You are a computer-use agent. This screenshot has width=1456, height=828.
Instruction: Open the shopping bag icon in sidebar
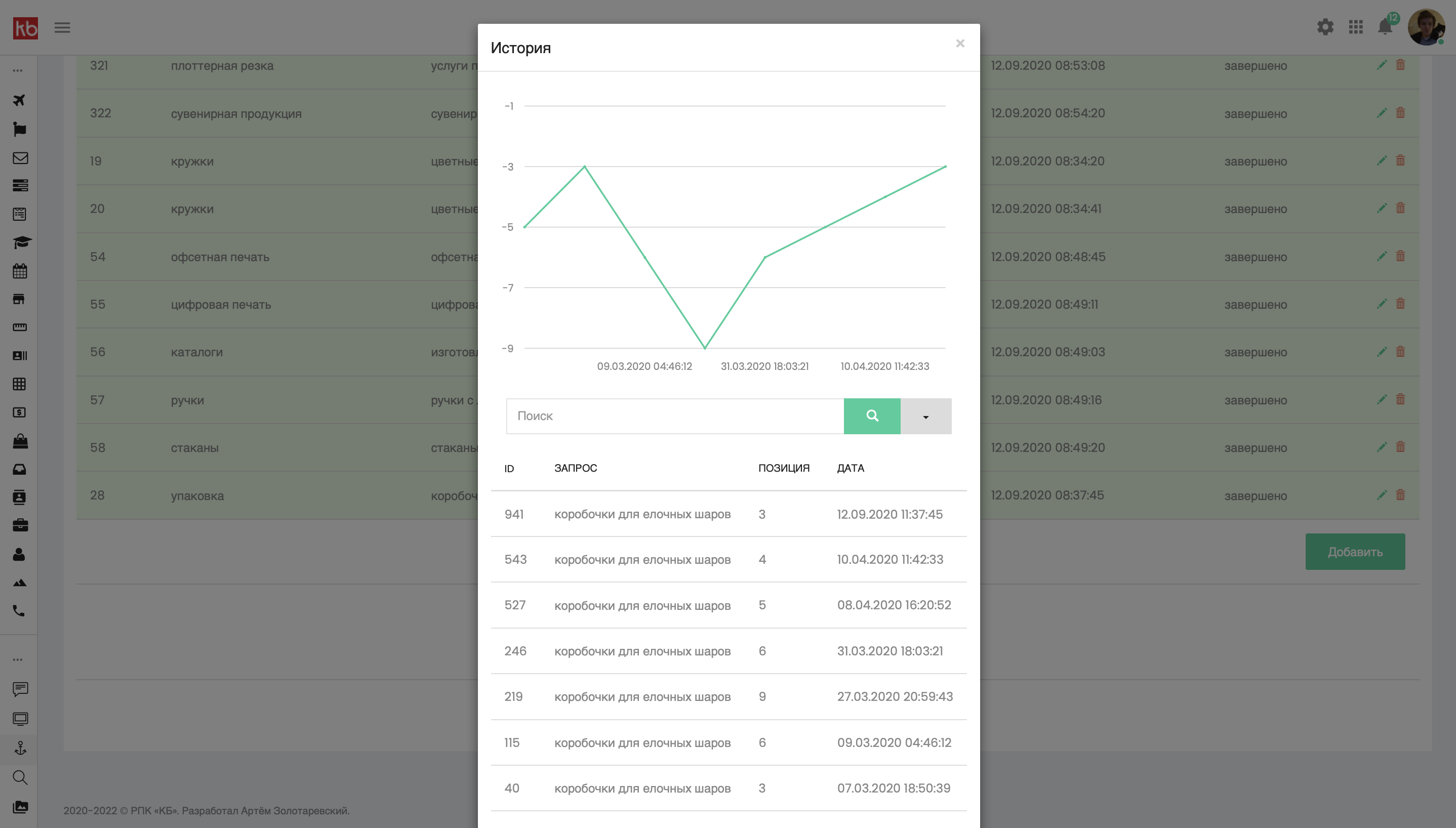point(20,441)
